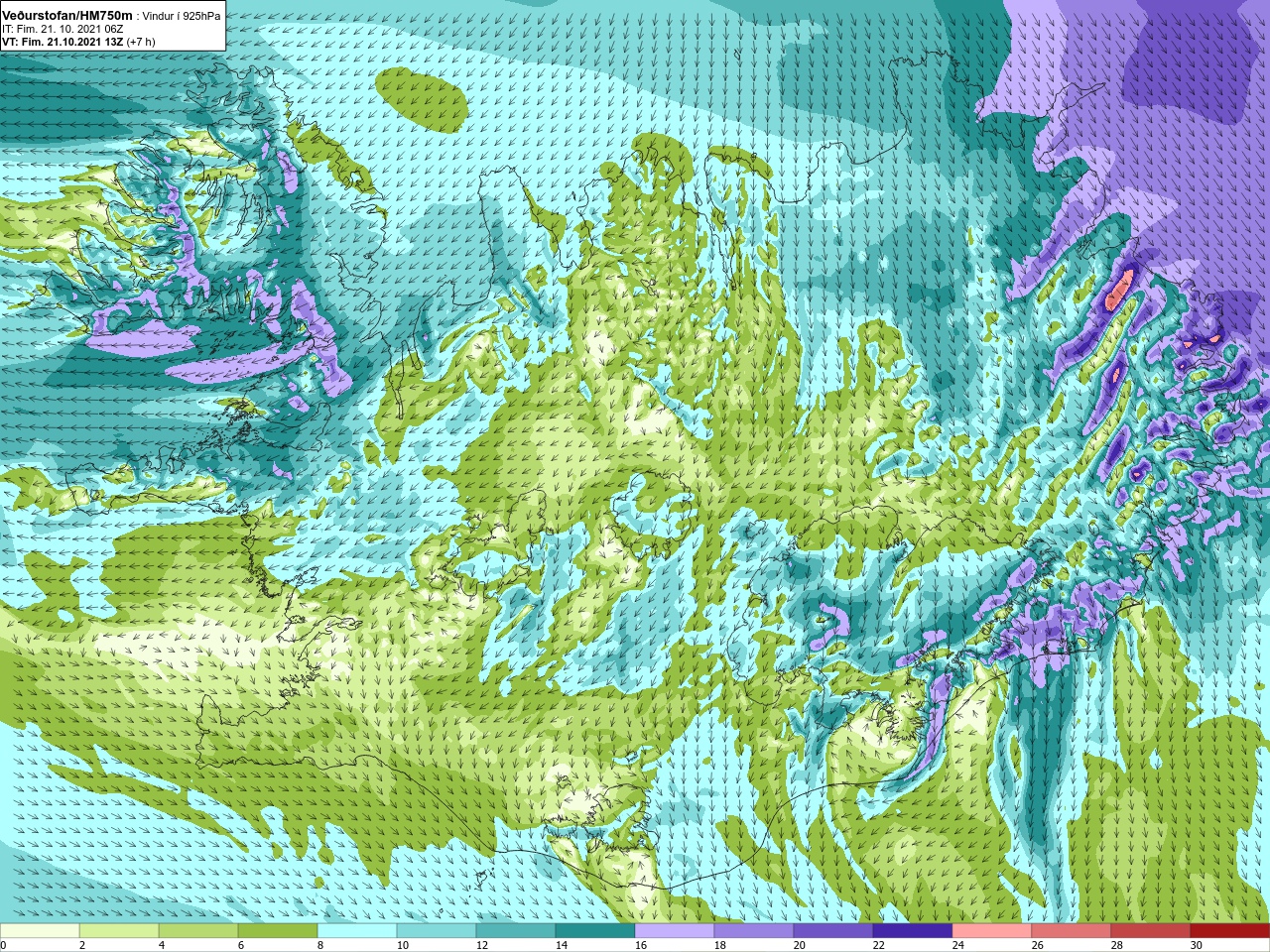Screen dimensions: 1270x952
Task: Pick the 20–22 violet legend swatch
Action: tap(833, 931)
